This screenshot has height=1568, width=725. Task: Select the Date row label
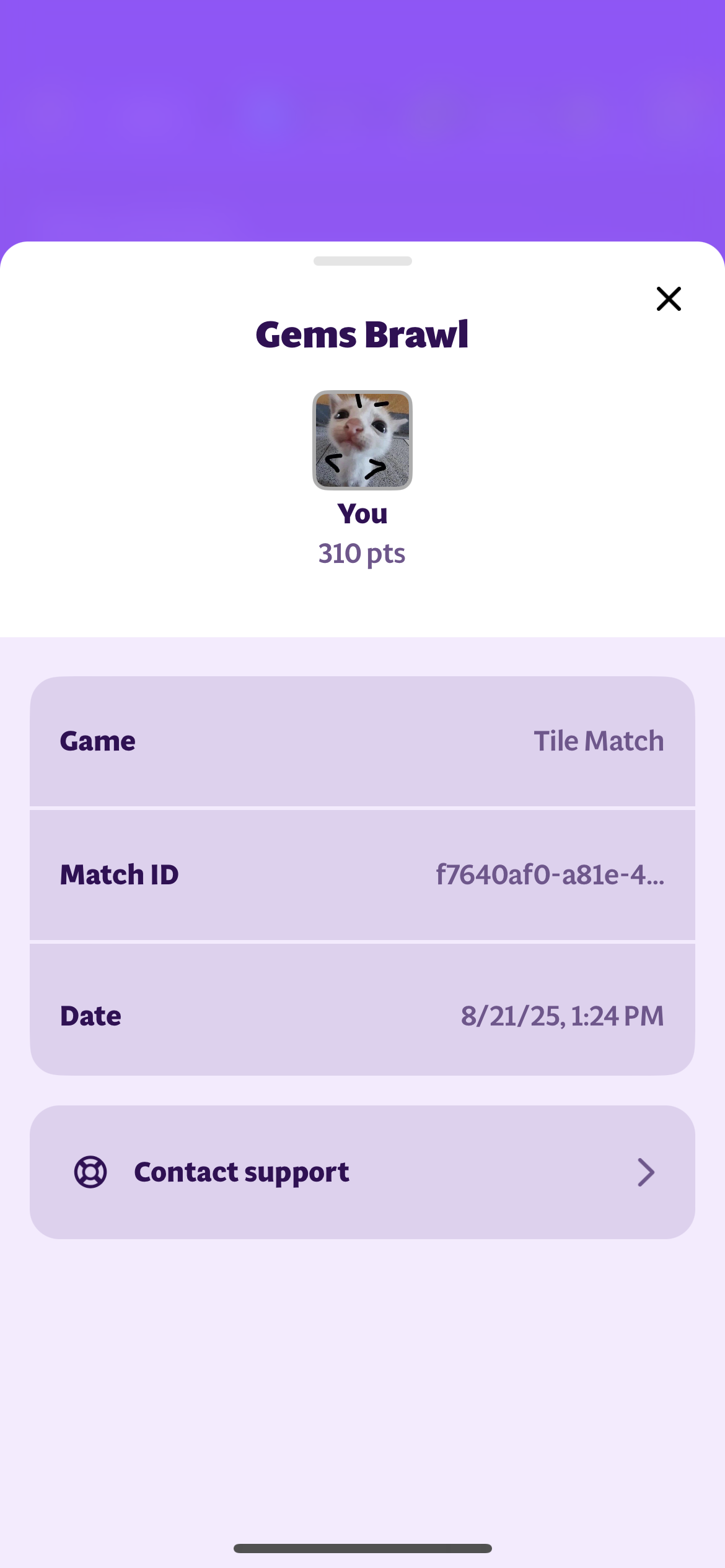click(x=91, y=1016)
